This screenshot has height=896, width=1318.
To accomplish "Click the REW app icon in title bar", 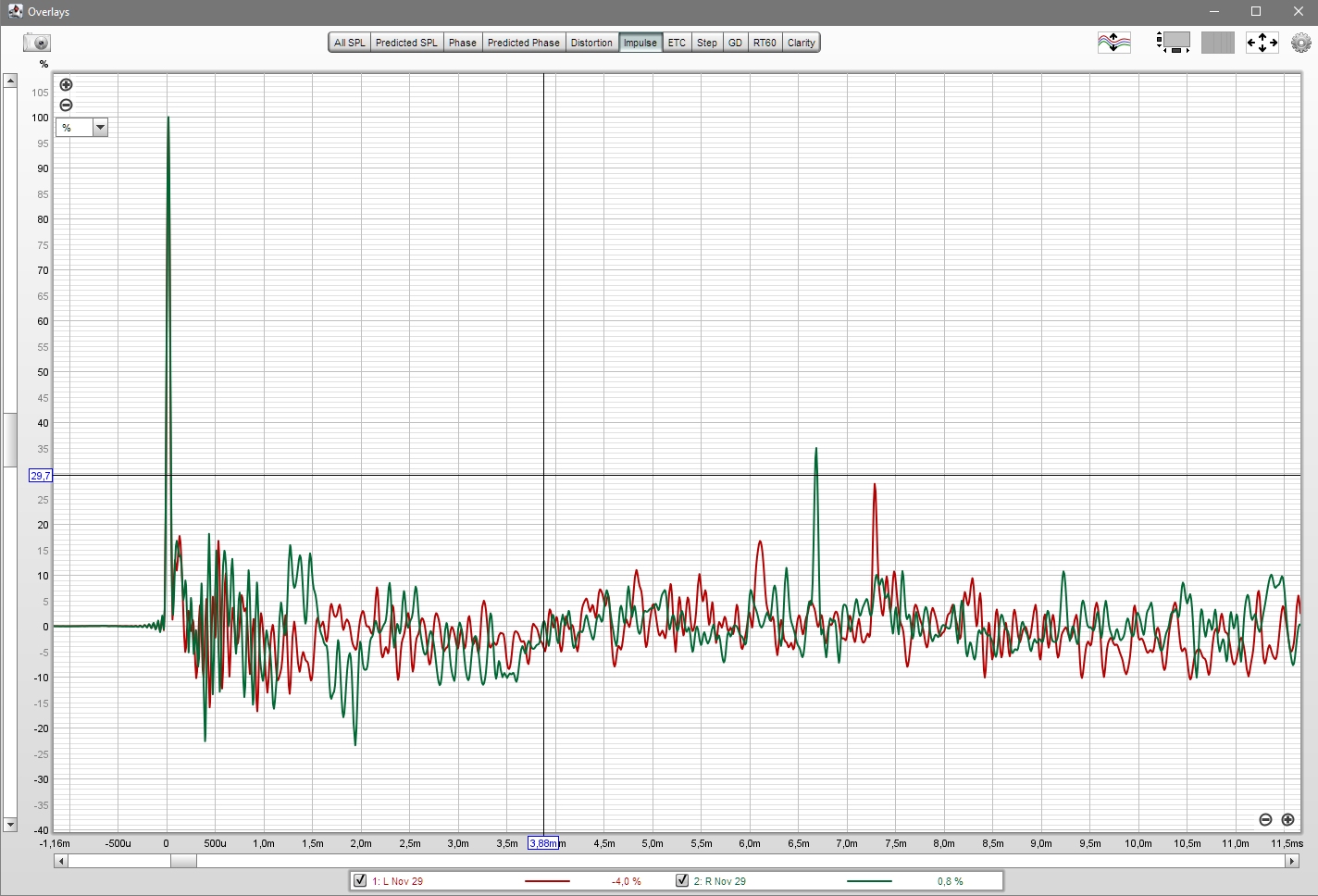I will click(x=15, y=11).
